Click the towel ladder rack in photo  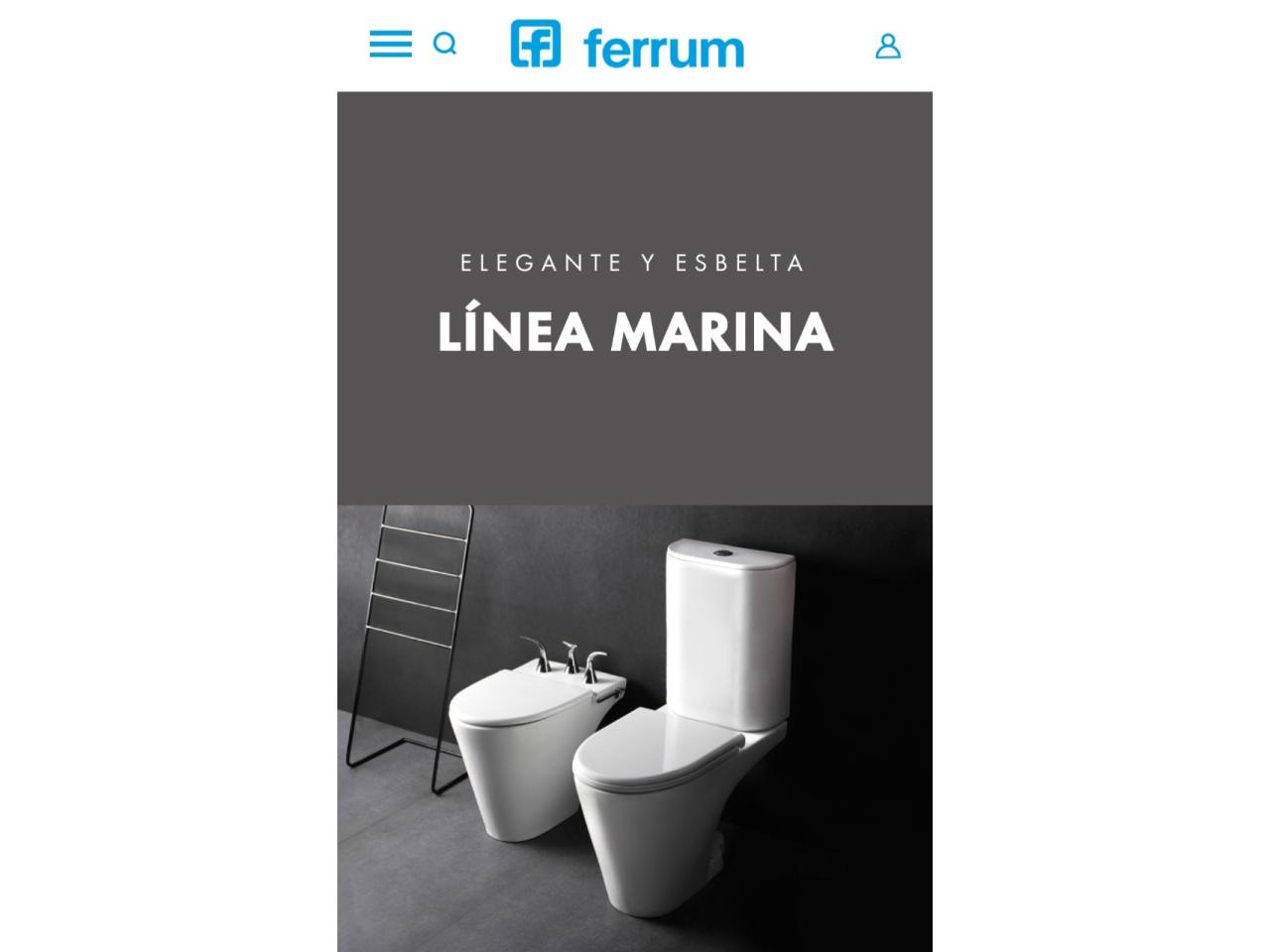coord(407,635)
